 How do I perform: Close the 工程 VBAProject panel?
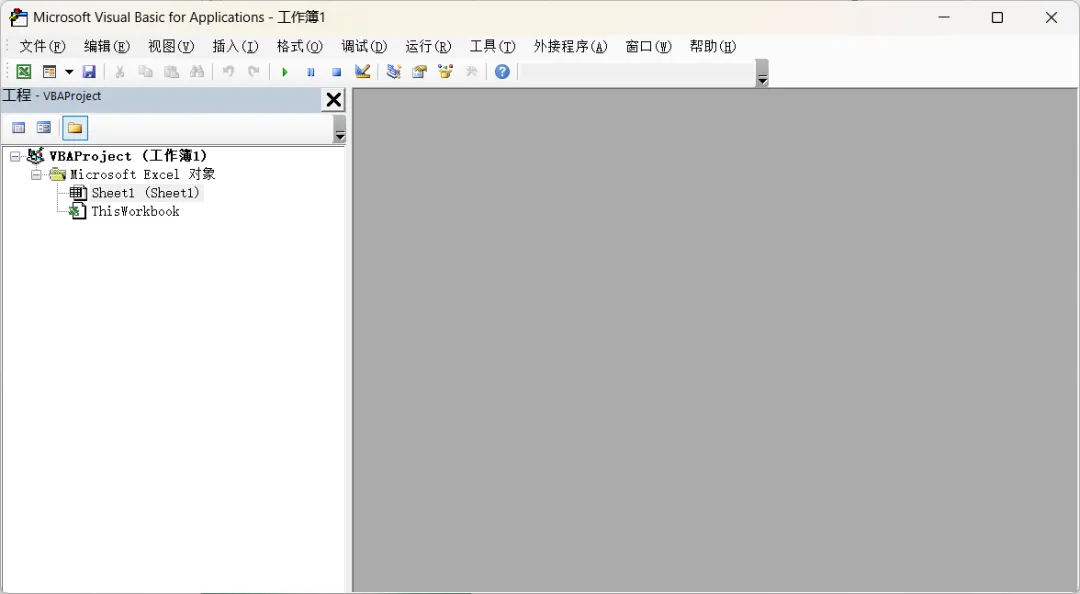(333, 100)
